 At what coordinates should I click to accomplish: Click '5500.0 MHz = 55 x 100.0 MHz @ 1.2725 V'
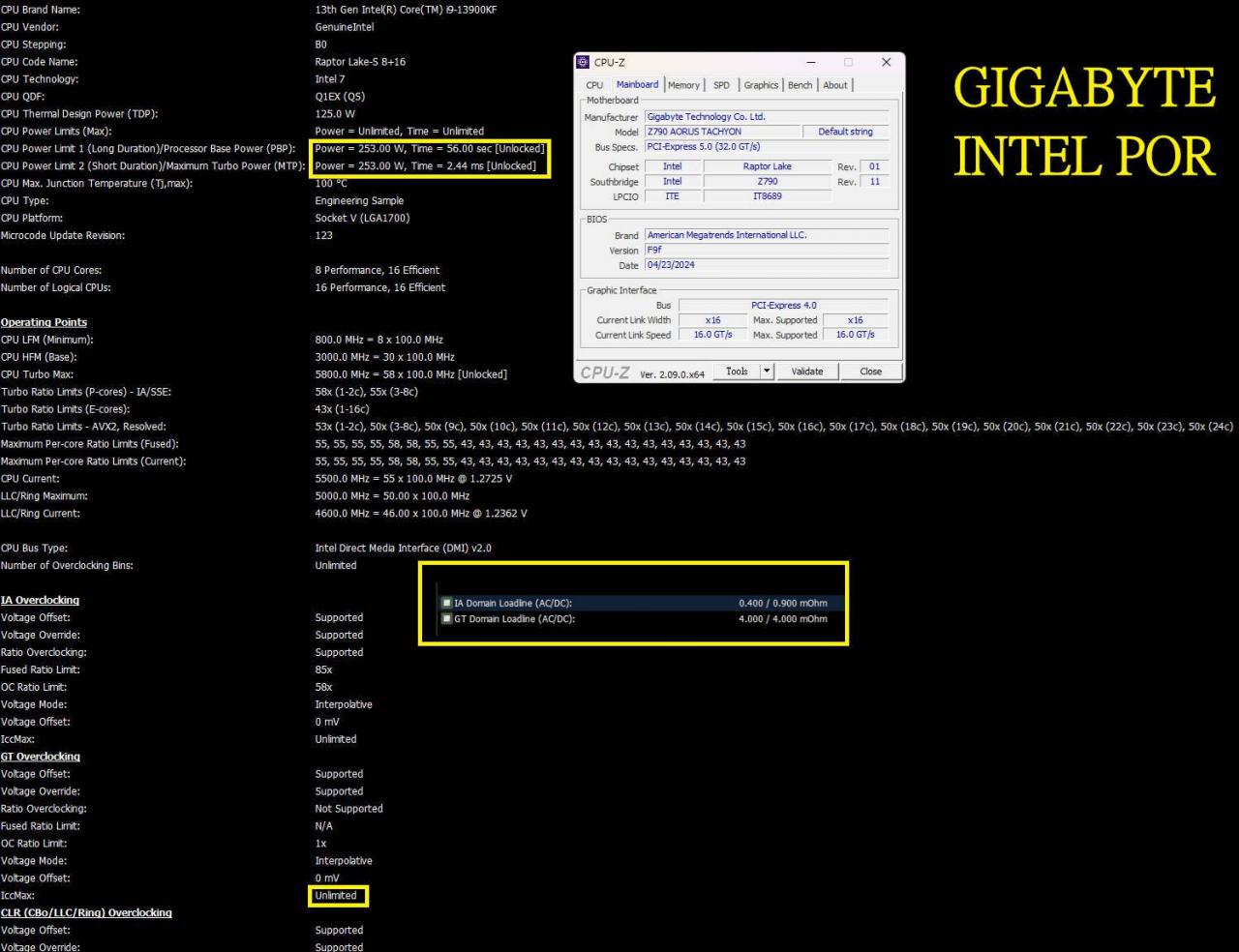[413, 479]
